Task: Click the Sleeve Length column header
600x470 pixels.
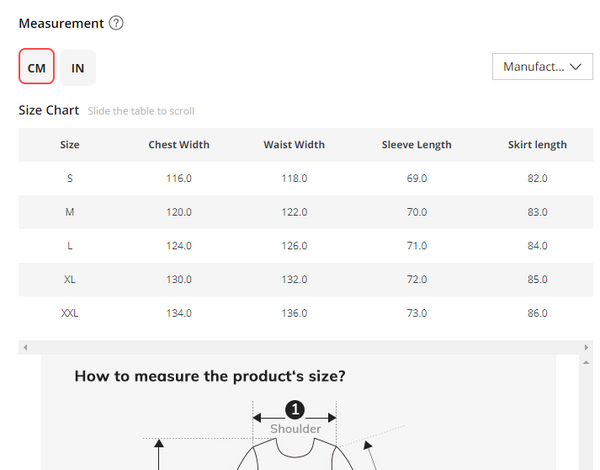Action: click(416, 145)
